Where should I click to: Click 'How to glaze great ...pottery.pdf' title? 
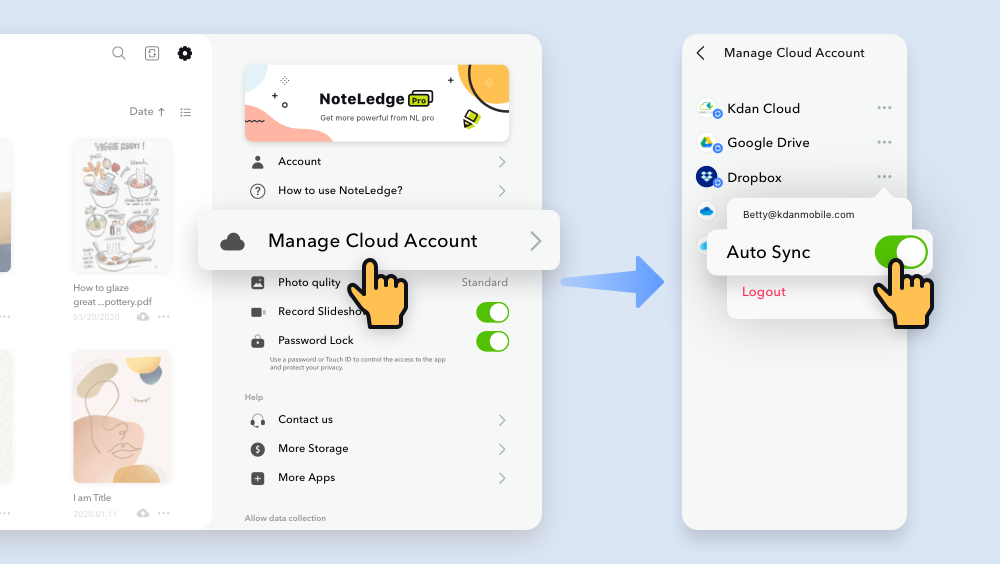(x=112, y=295)
